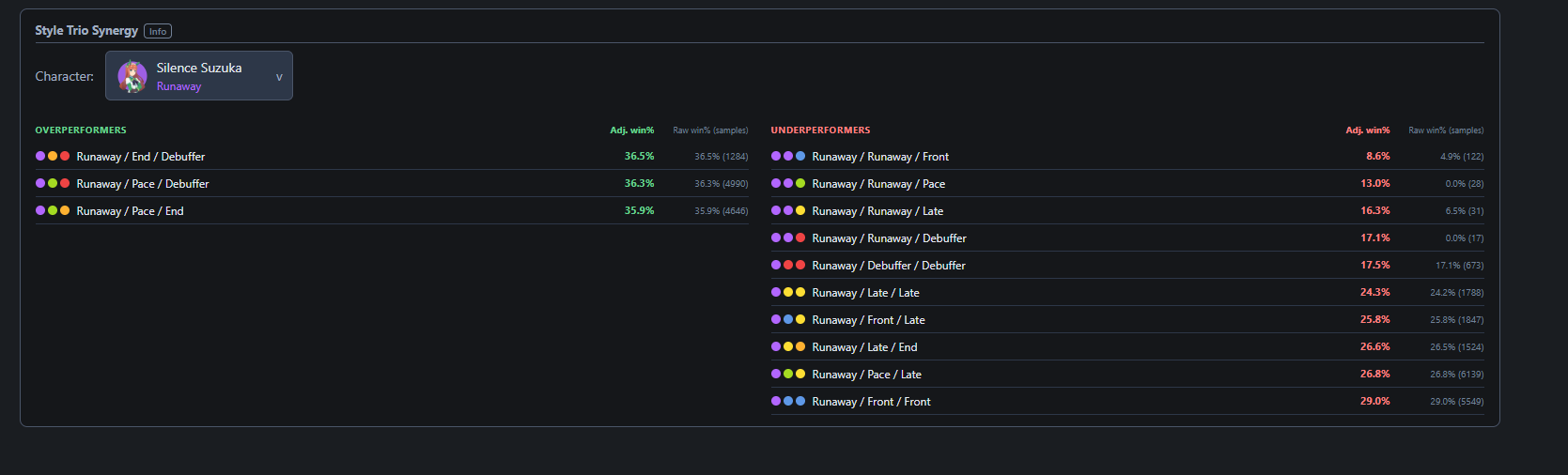
Task: Select the Runaway / Pace / Debuffer row
Action: [x=392, y=184]
